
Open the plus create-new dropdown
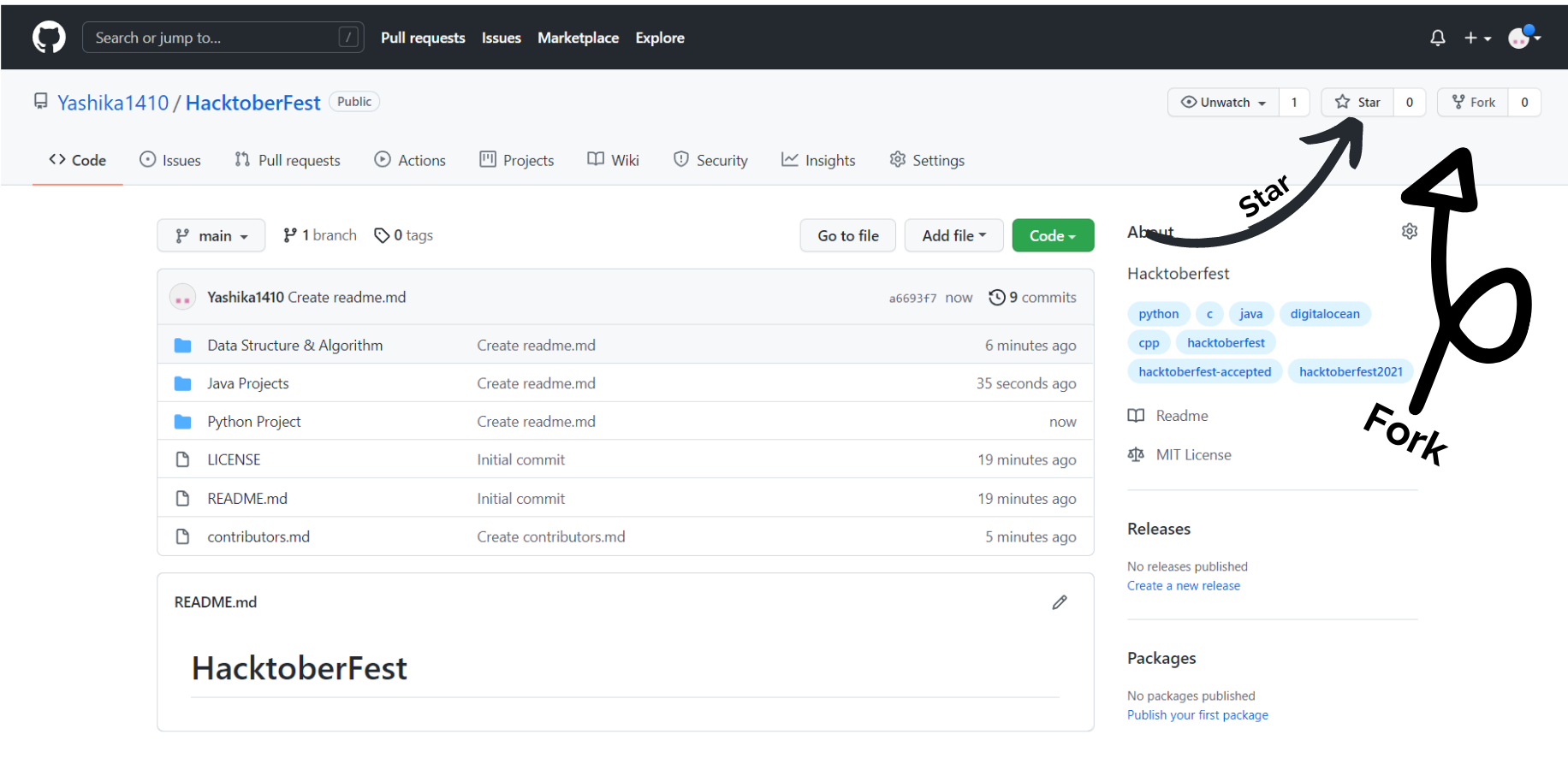[1477, 38]
